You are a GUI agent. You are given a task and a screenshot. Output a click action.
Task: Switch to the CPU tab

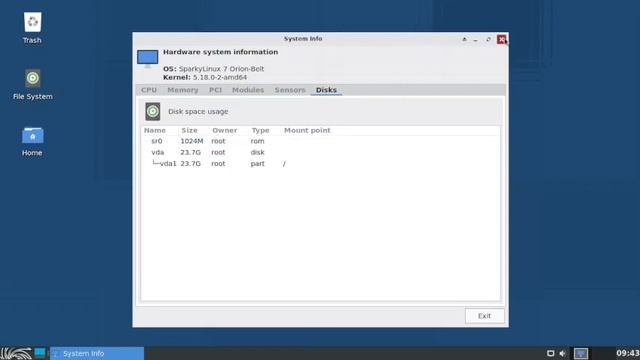pyautogui.click(x=149, y=90)
